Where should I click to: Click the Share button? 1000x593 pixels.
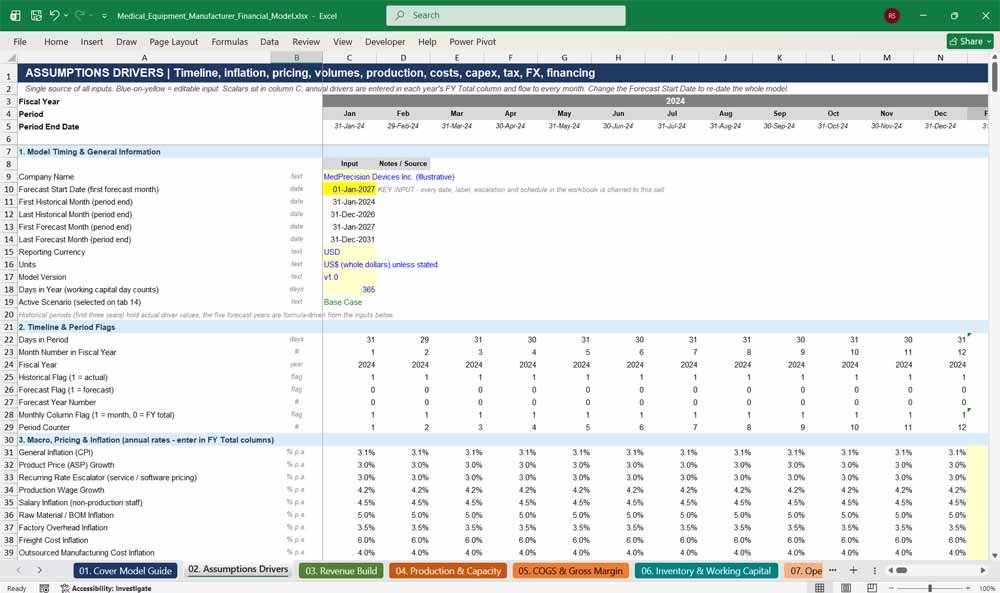coord(970,41)
